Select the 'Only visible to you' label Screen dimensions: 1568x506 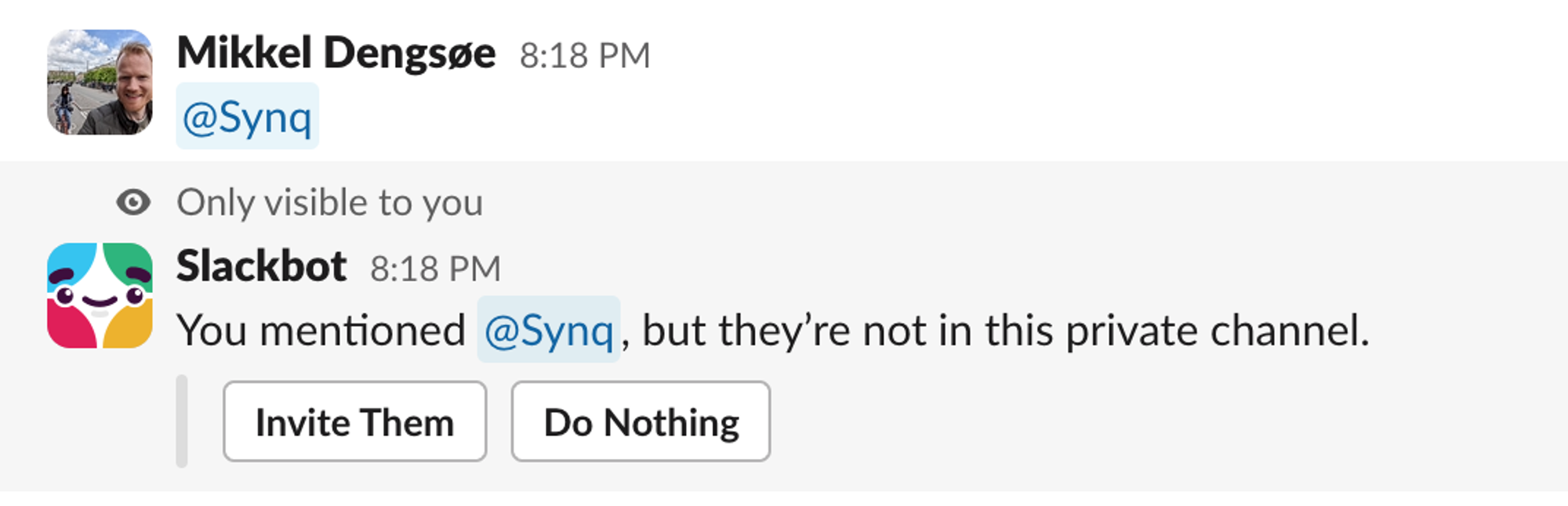(x=330, y=203)
